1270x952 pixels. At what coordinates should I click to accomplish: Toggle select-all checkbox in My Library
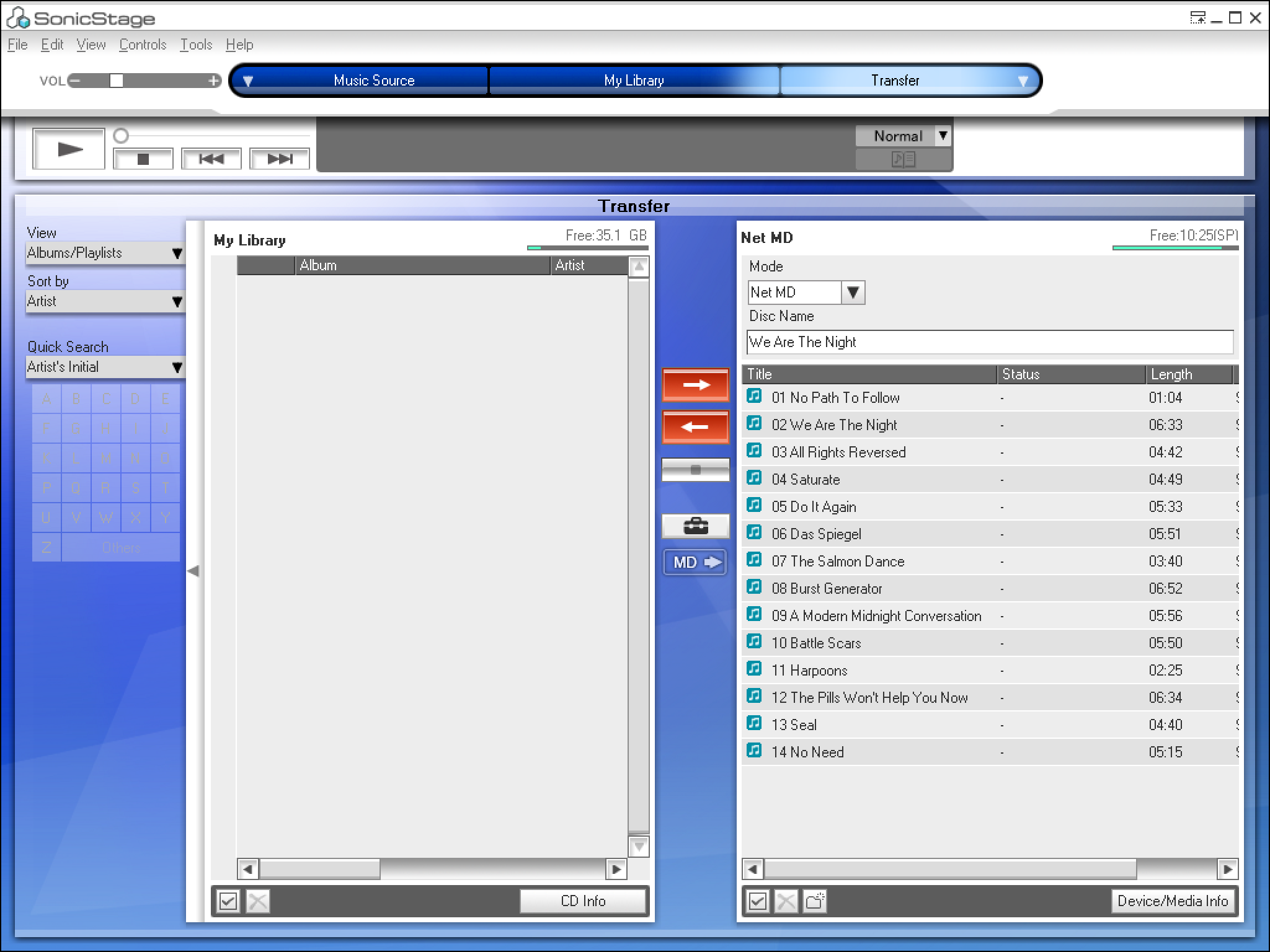(228, 901)
